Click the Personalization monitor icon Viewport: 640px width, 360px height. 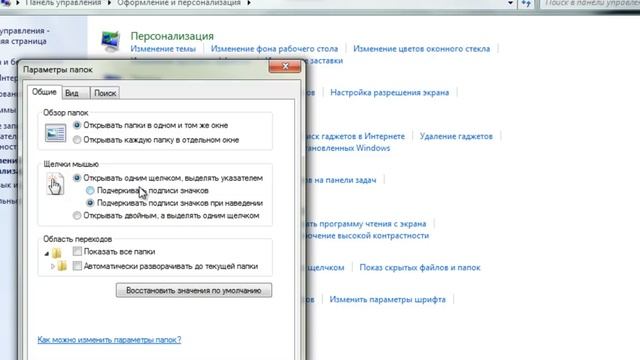click(110, 41)
